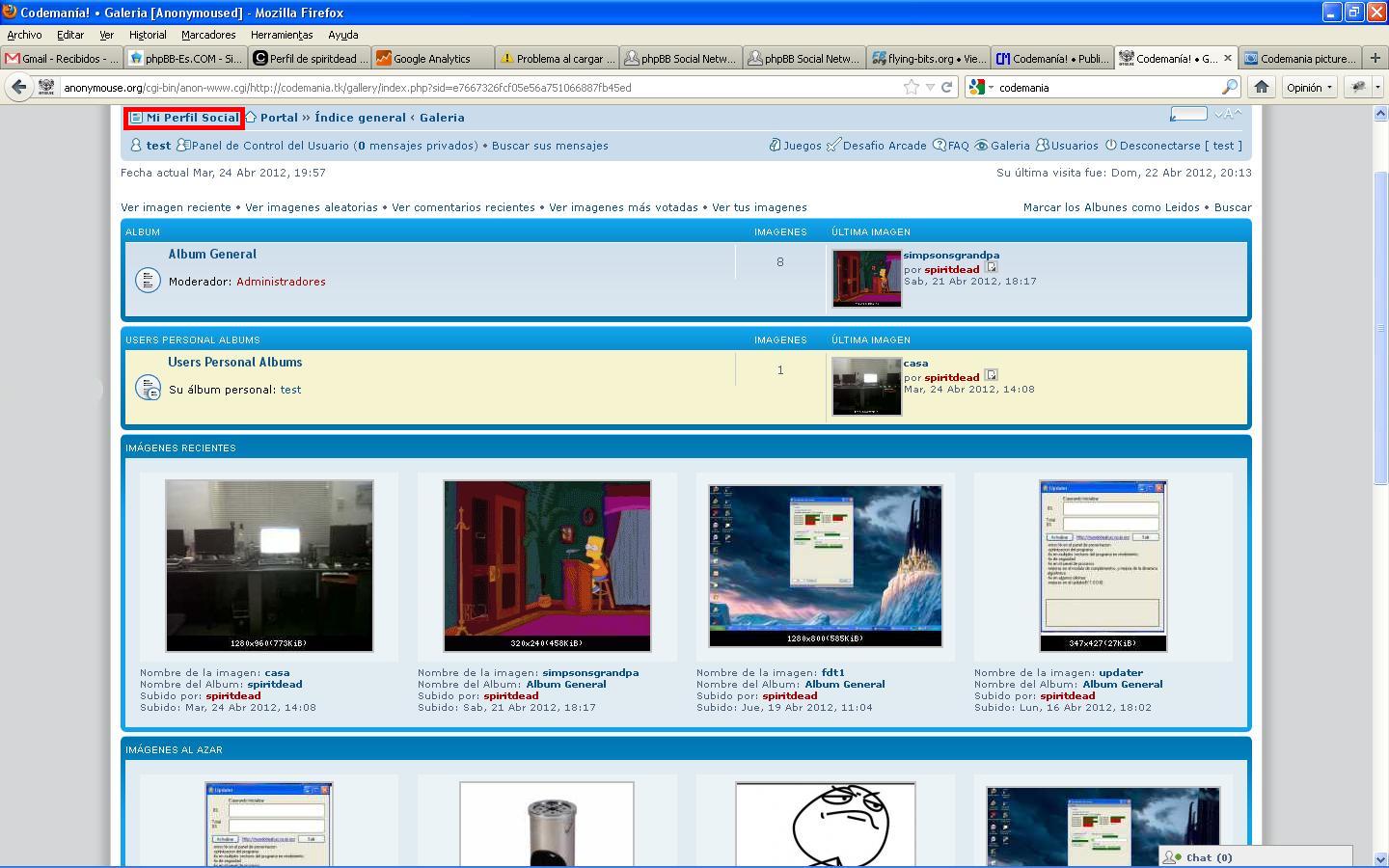Image resolution: width=1389 pixels, height=868 pixels.
Task: Go back with the Firefox back arrow
Action: pos(18,87)
